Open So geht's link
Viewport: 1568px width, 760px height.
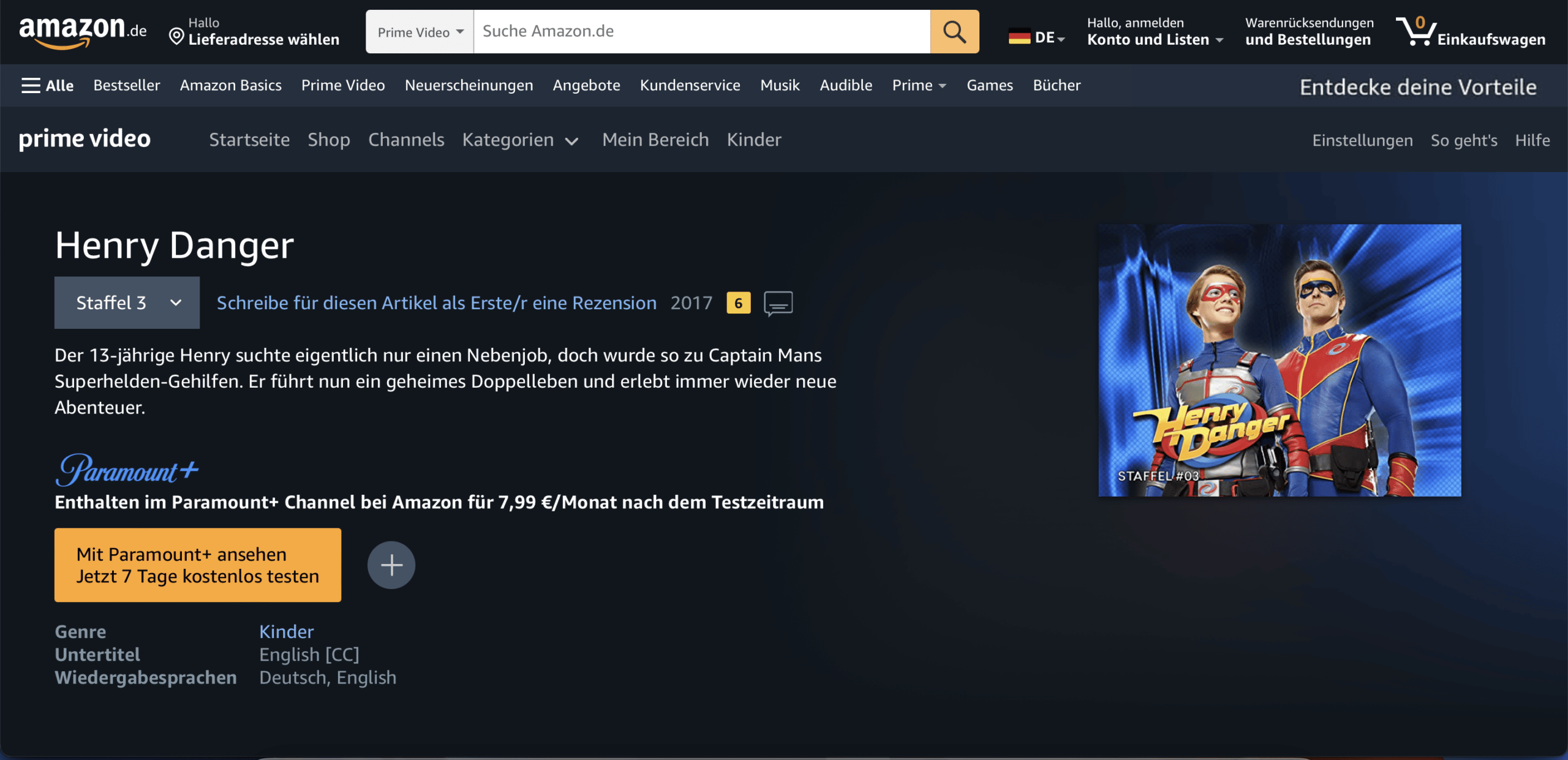tap(1464, 140)
